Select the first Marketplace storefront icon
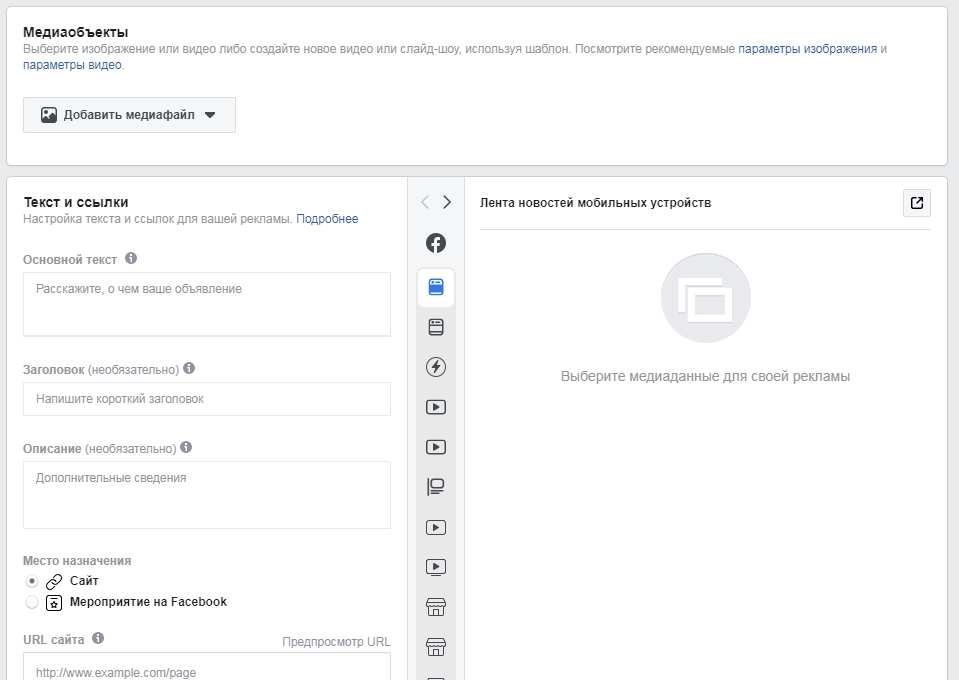 pyautogui.click(x=435, y=607)
